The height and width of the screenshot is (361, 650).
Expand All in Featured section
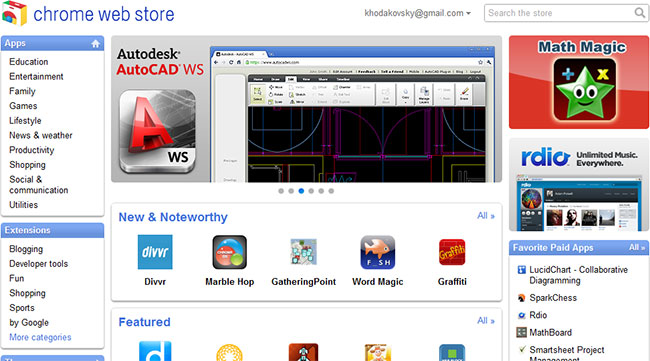(x=486, y=320)
